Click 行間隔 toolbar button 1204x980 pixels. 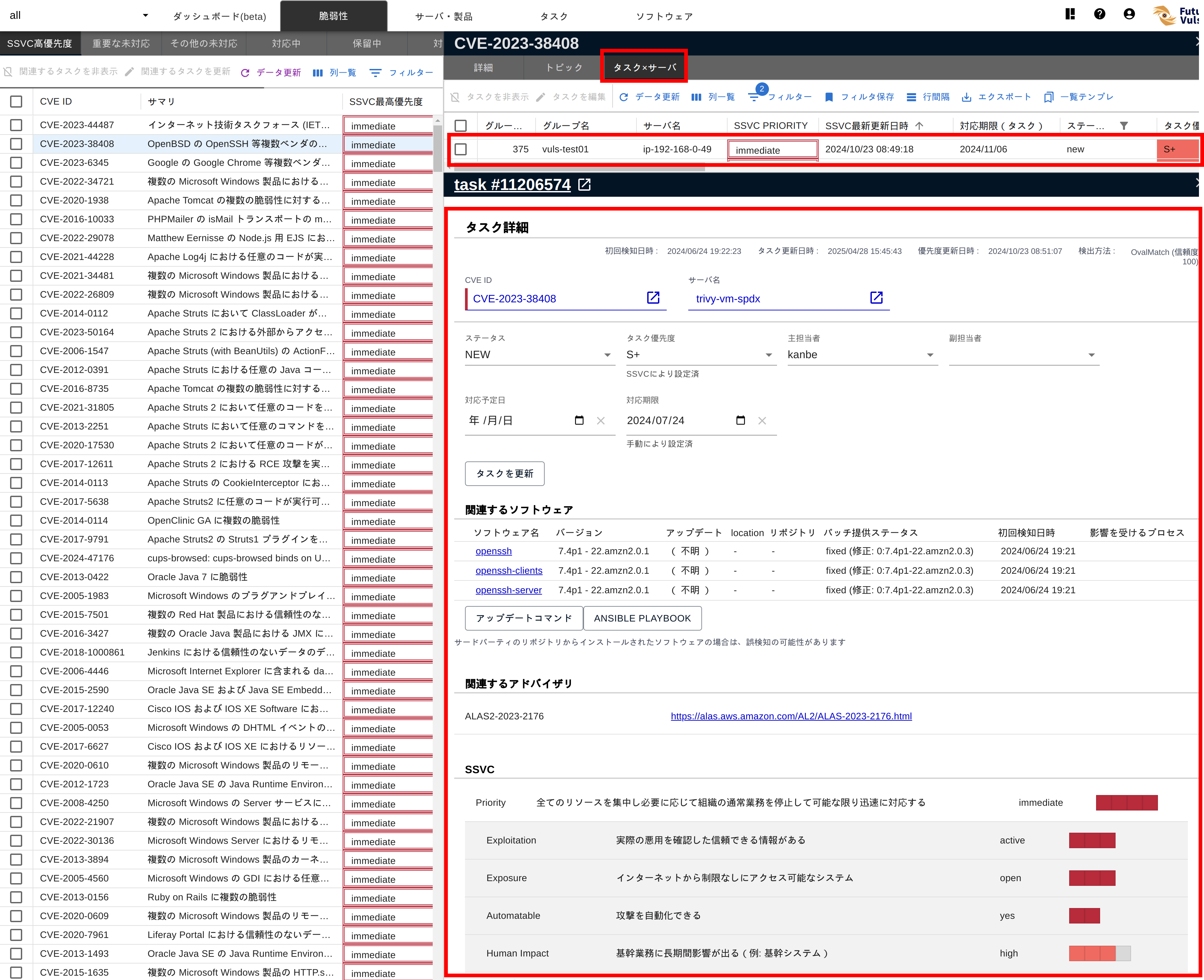(928, 97)
